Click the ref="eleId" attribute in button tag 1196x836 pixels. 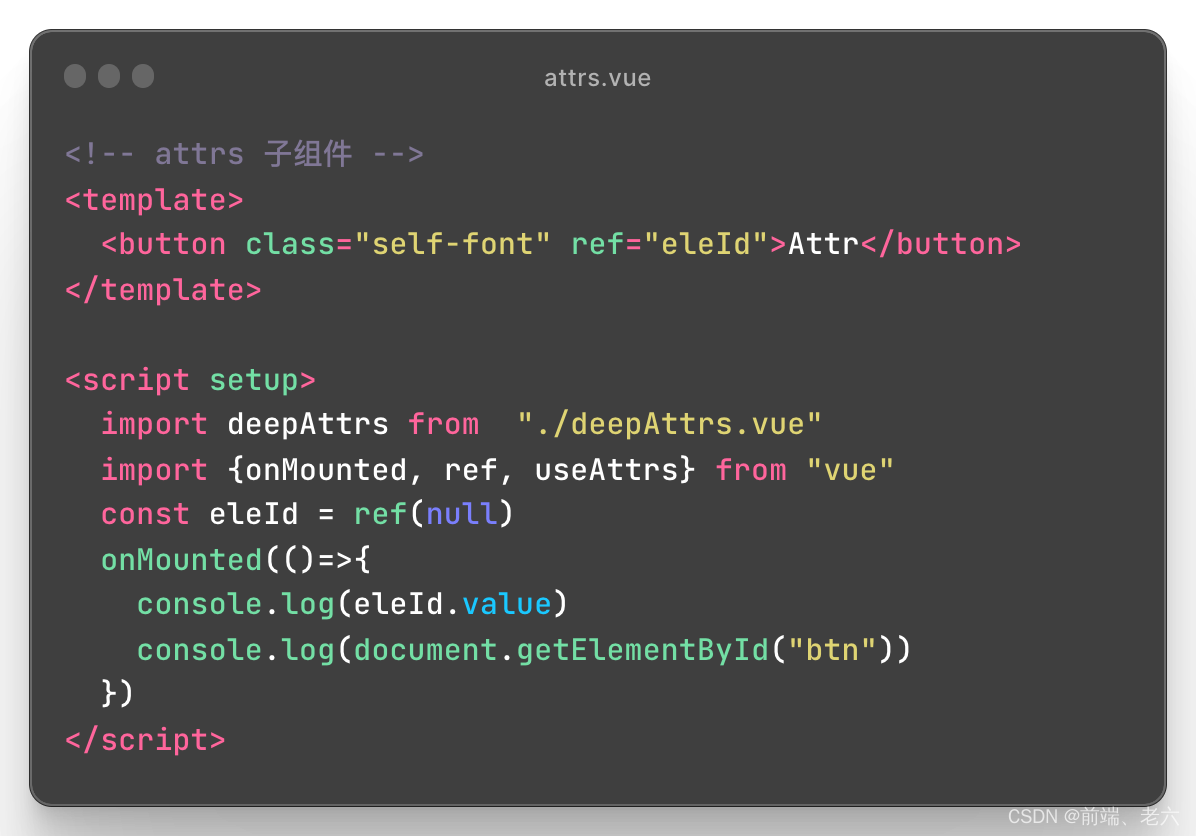coord(670,244)
